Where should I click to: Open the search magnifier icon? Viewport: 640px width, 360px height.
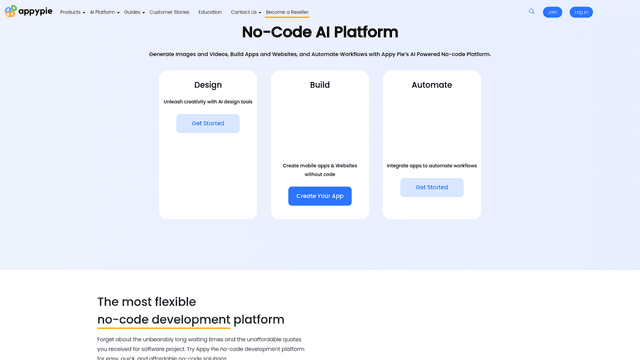[x=531, y=11]
